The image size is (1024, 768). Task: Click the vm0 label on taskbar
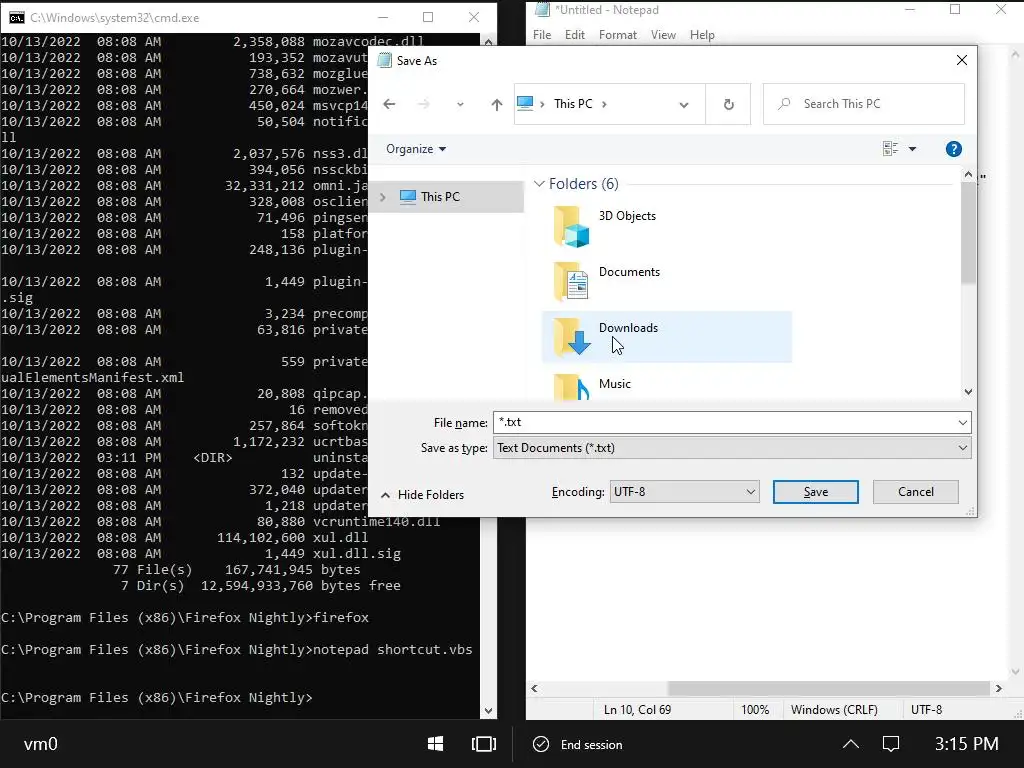click(x=40, y=744)
